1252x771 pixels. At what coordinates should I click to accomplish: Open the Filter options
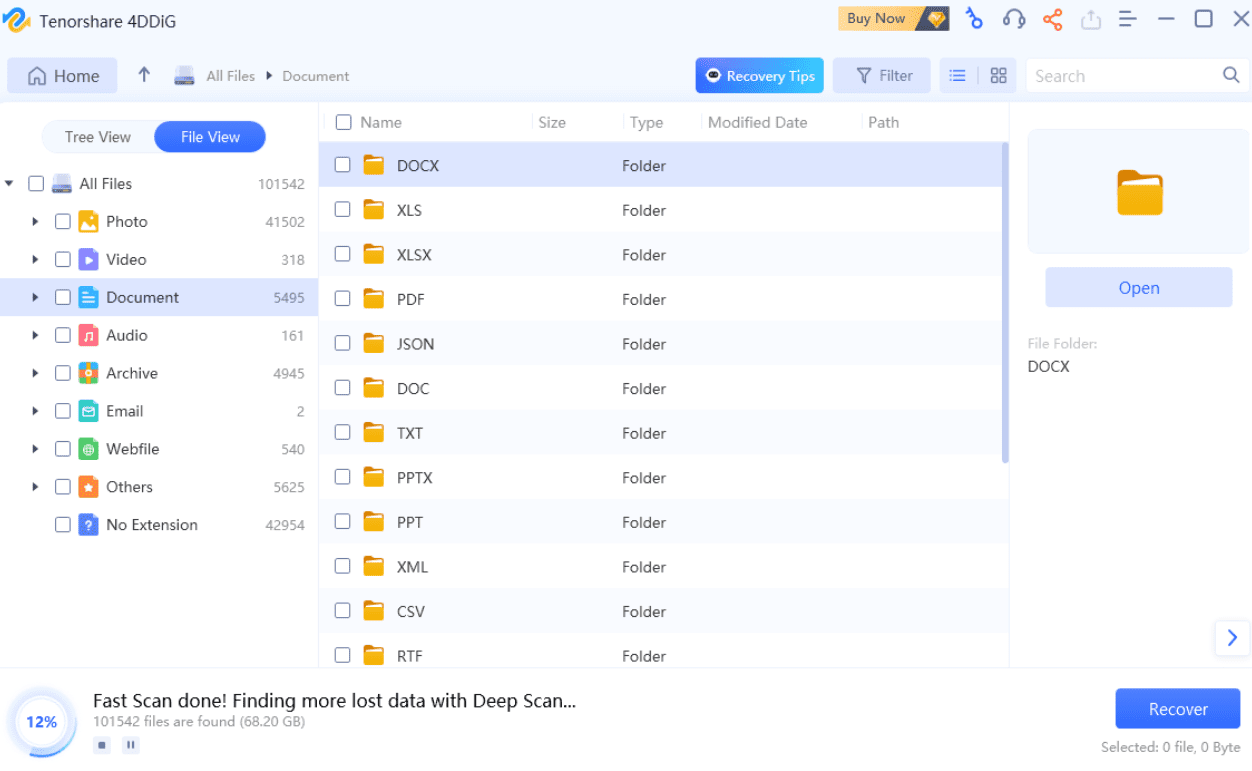point(884,76)
